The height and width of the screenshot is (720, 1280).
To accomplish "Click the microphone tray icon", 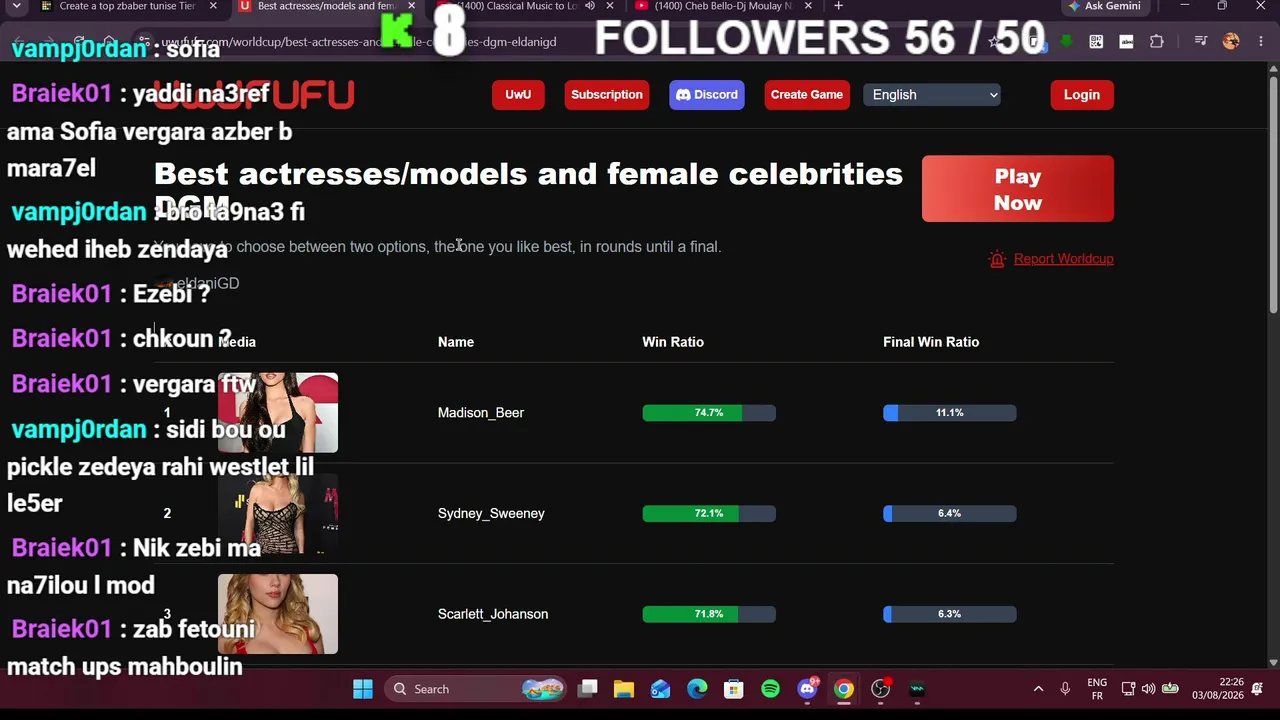I will point(1065,689).
